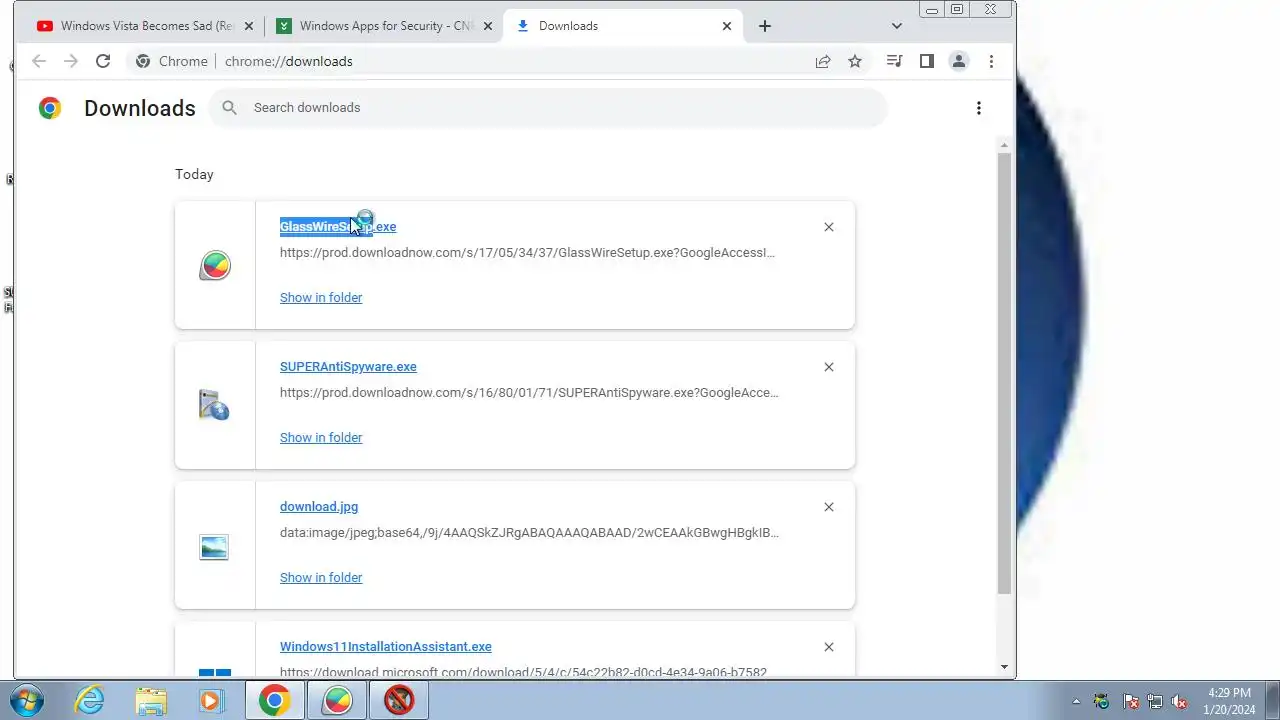Open the profile avatar menu
The height and width of the screenshot is (720, 1280).
958,61
